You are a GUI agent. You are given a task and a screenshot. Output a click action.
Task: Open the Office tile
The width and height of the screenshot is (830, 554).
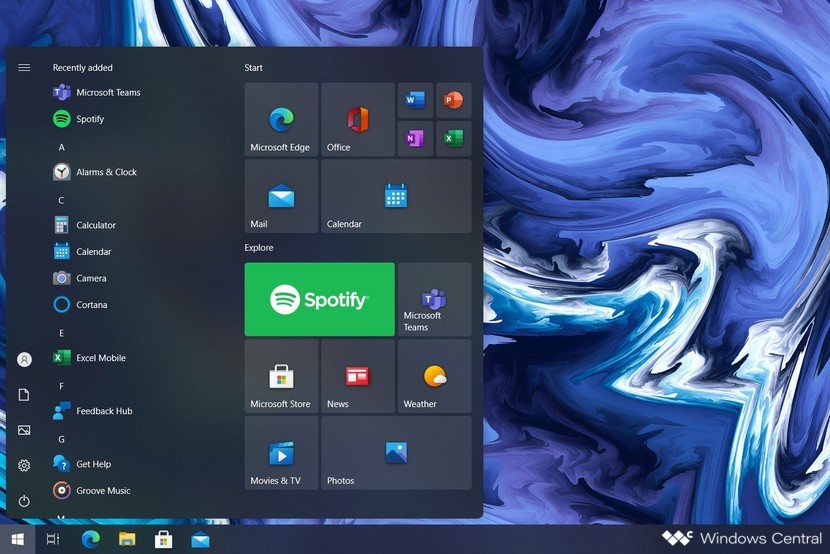358,120
